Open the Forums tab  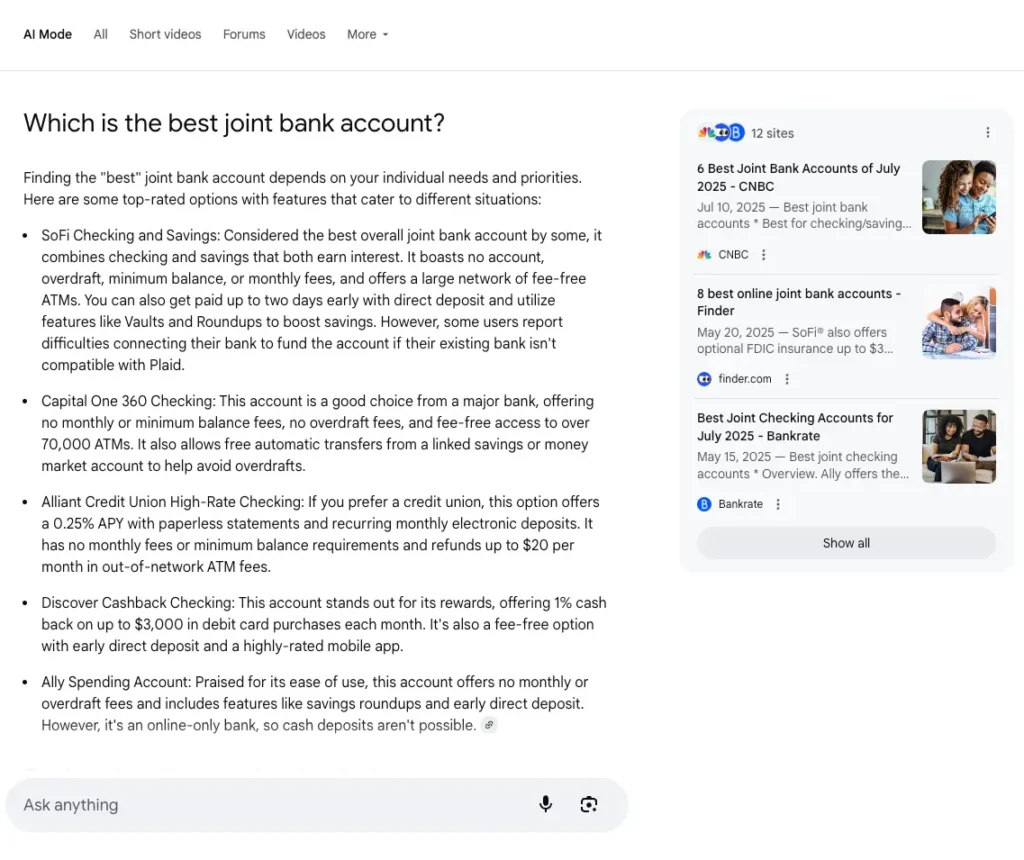244,35
